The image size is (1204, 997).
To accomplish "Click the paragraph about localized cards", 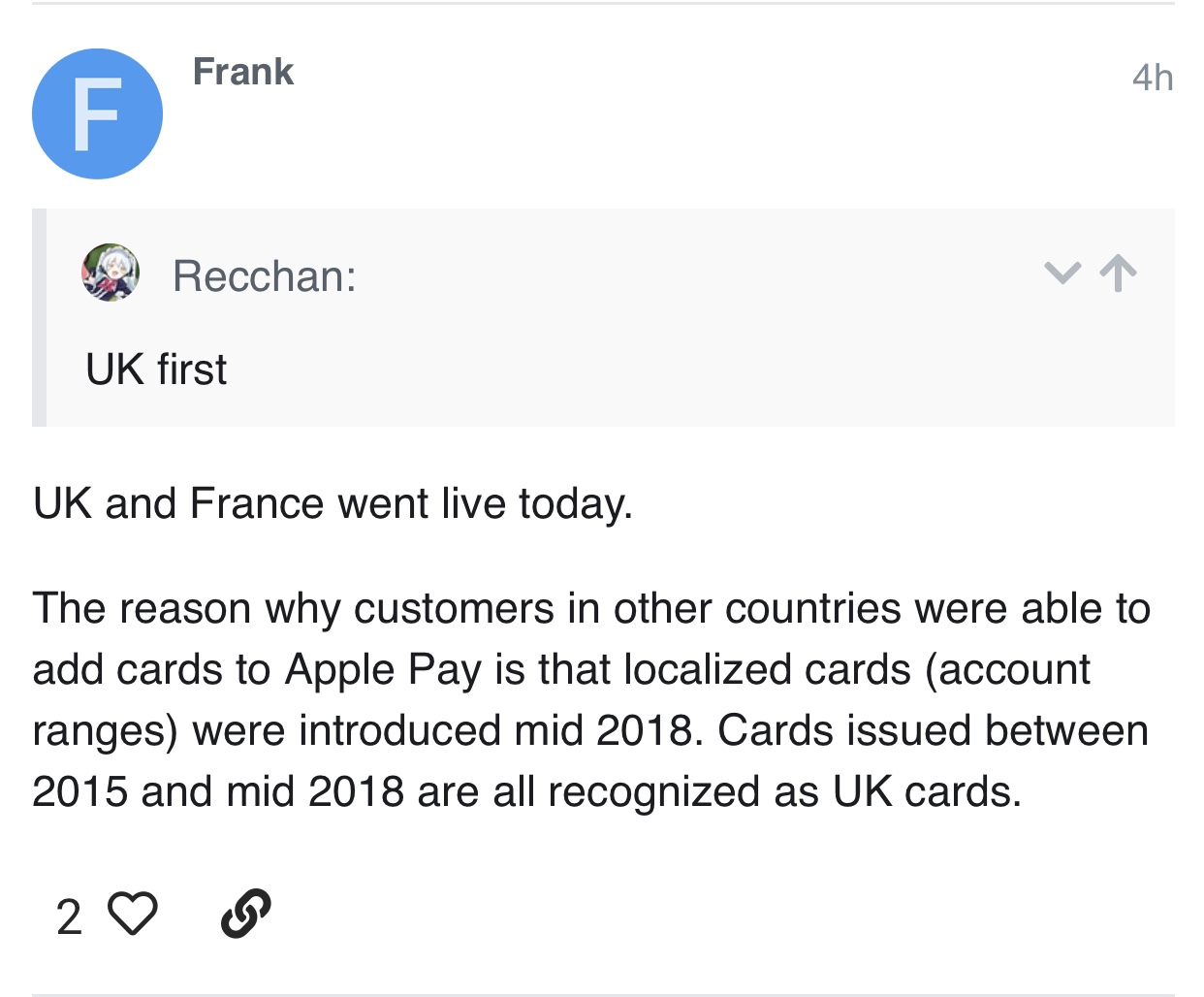I will pyautogui.click(x=591, y=700).
